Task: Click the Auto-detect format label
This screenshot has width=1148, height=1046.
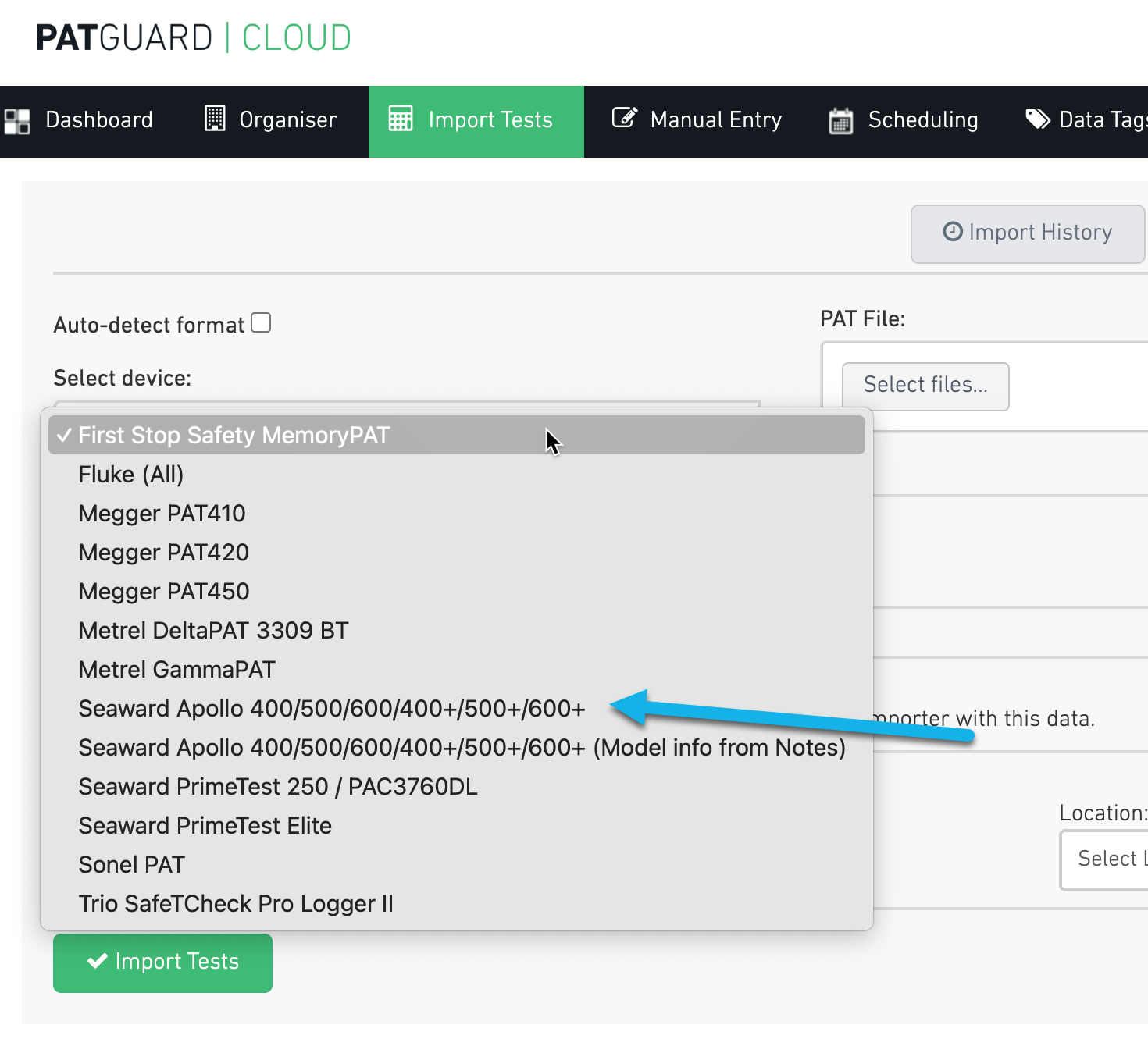Action: pos(149,325)
